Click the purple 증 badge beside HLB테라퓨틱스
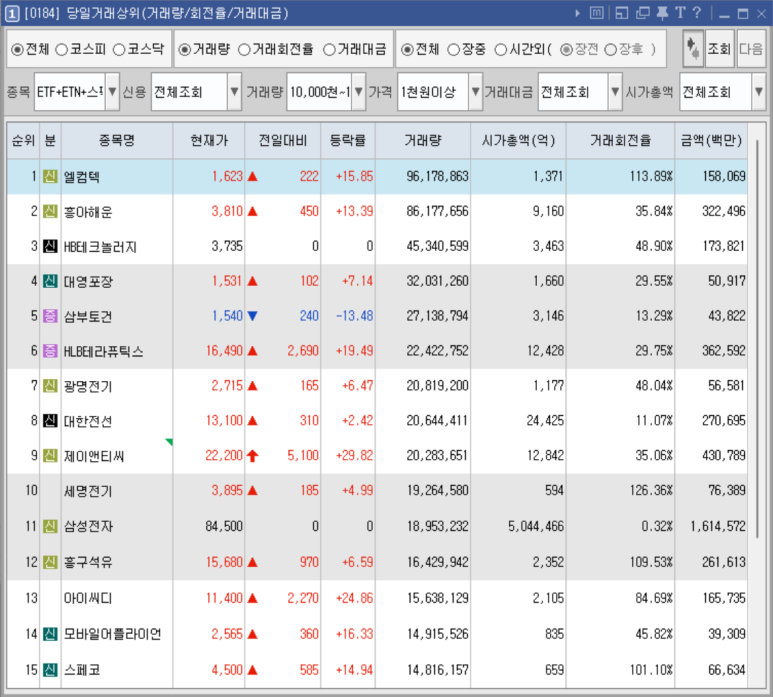 pyautogui.click(x=50, y=350)
